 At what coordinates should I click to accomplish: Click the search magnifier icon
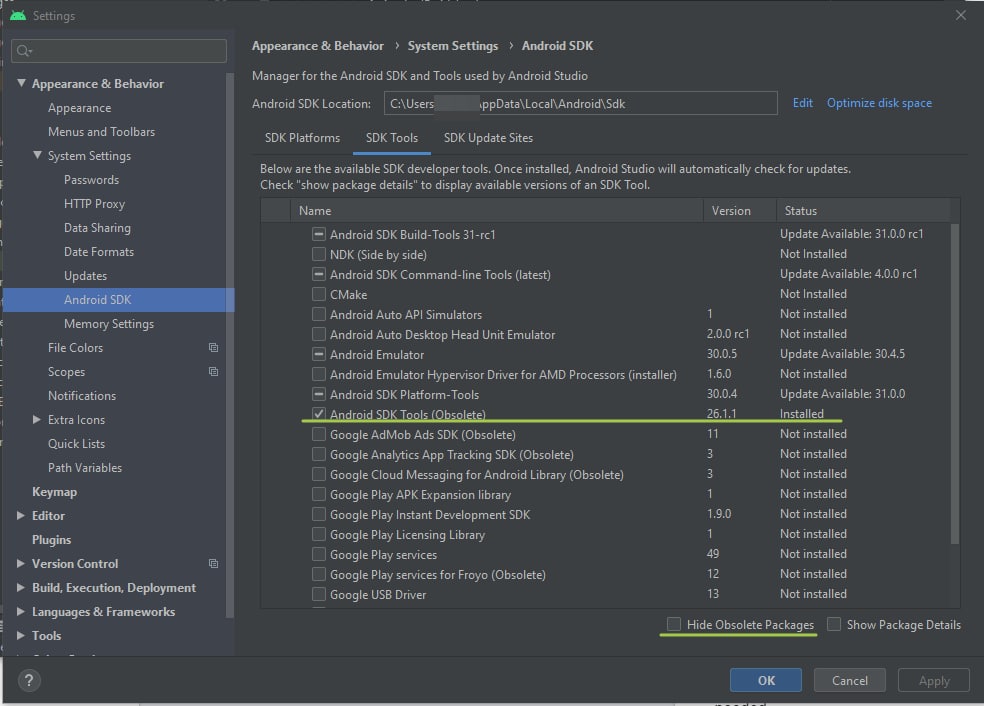point(24,51)
